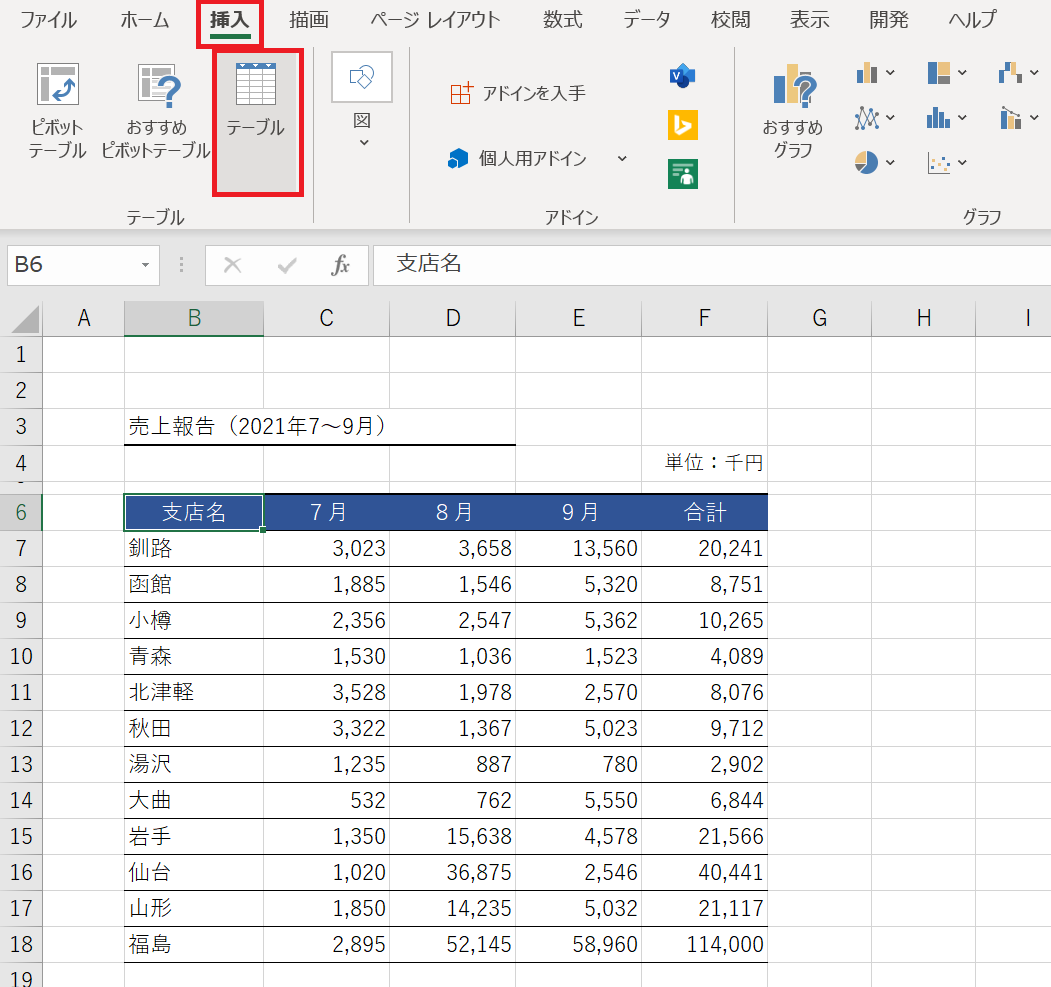The height and width of the screenshot is (987, 1051).
Task: Expand the hierarchy chart dropdown arrow
Action: point(963,72)
